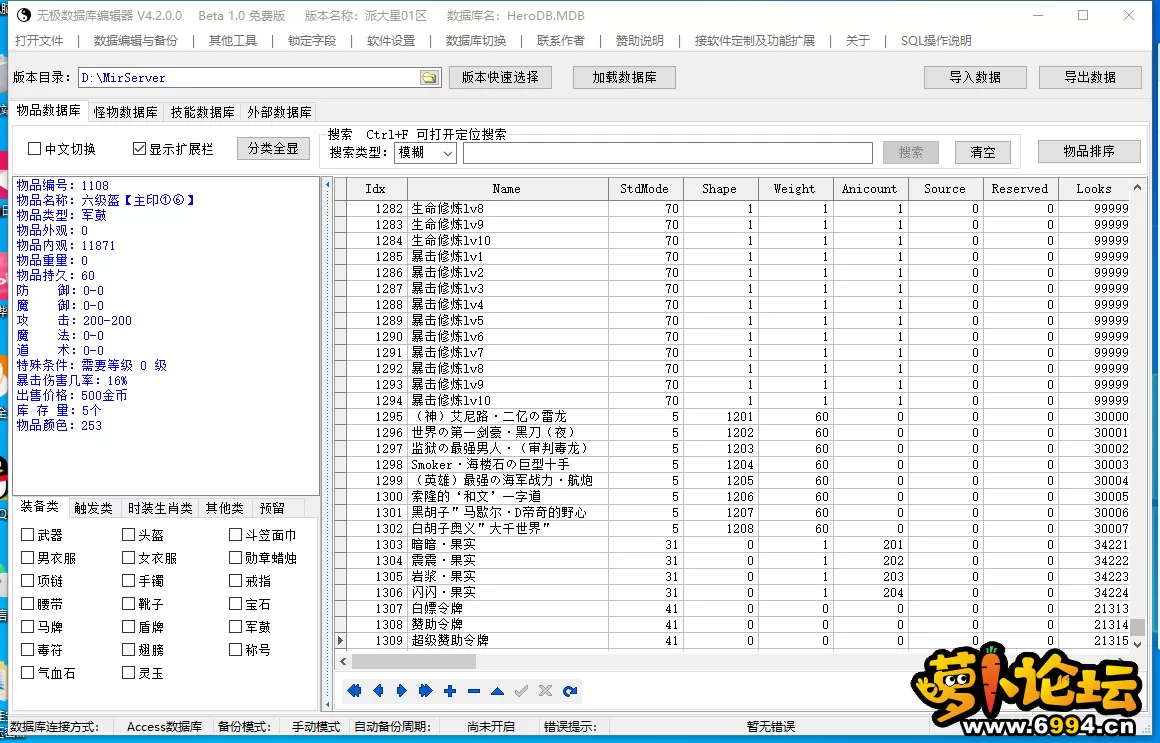Select the 触发类 tab
The width and height of the screenshot is (1160, 743).
93,508
